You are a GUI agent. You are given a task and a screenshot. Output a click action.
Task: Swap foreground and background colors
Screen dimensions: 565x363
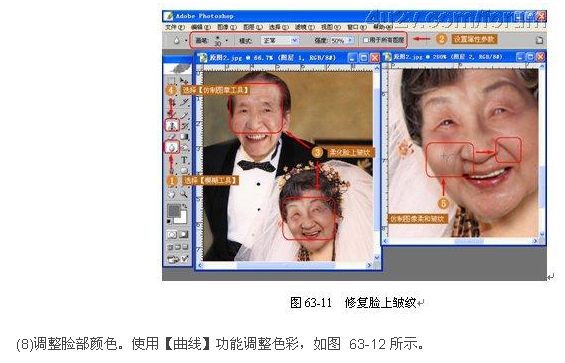[185, 206]
